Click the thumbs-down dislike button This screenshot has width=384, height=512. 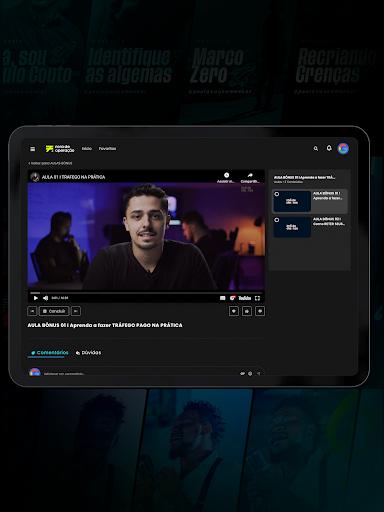[260, 311]
